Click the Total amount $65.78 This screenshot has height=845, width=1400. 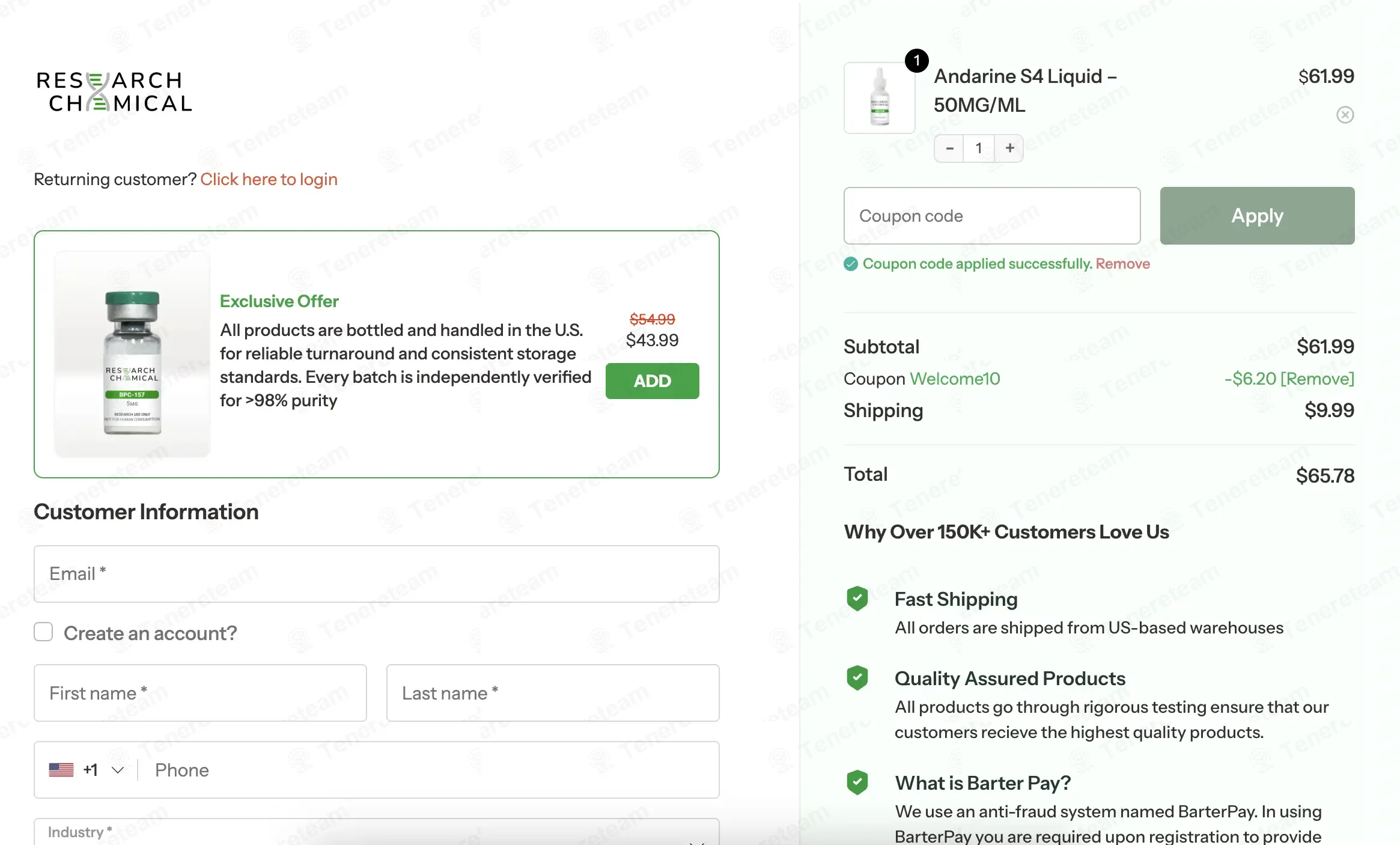[1325, 476]
